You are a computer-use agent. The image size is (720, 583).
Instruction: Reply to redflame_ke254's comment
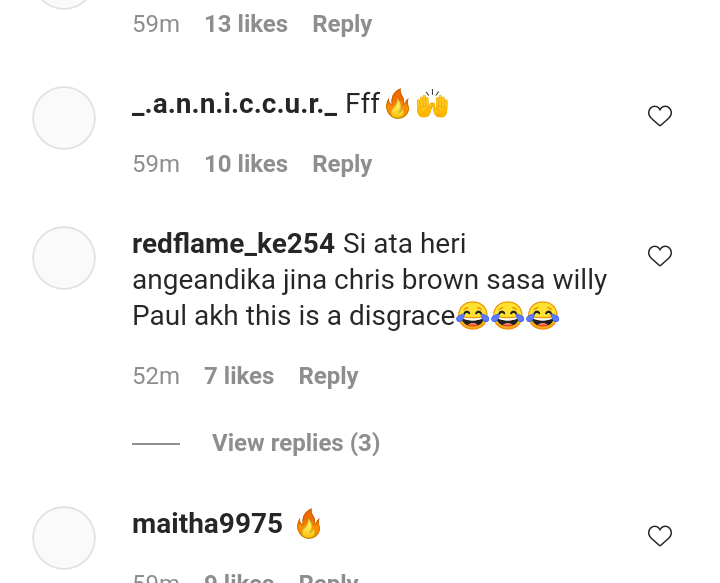[x=328, y=376]
